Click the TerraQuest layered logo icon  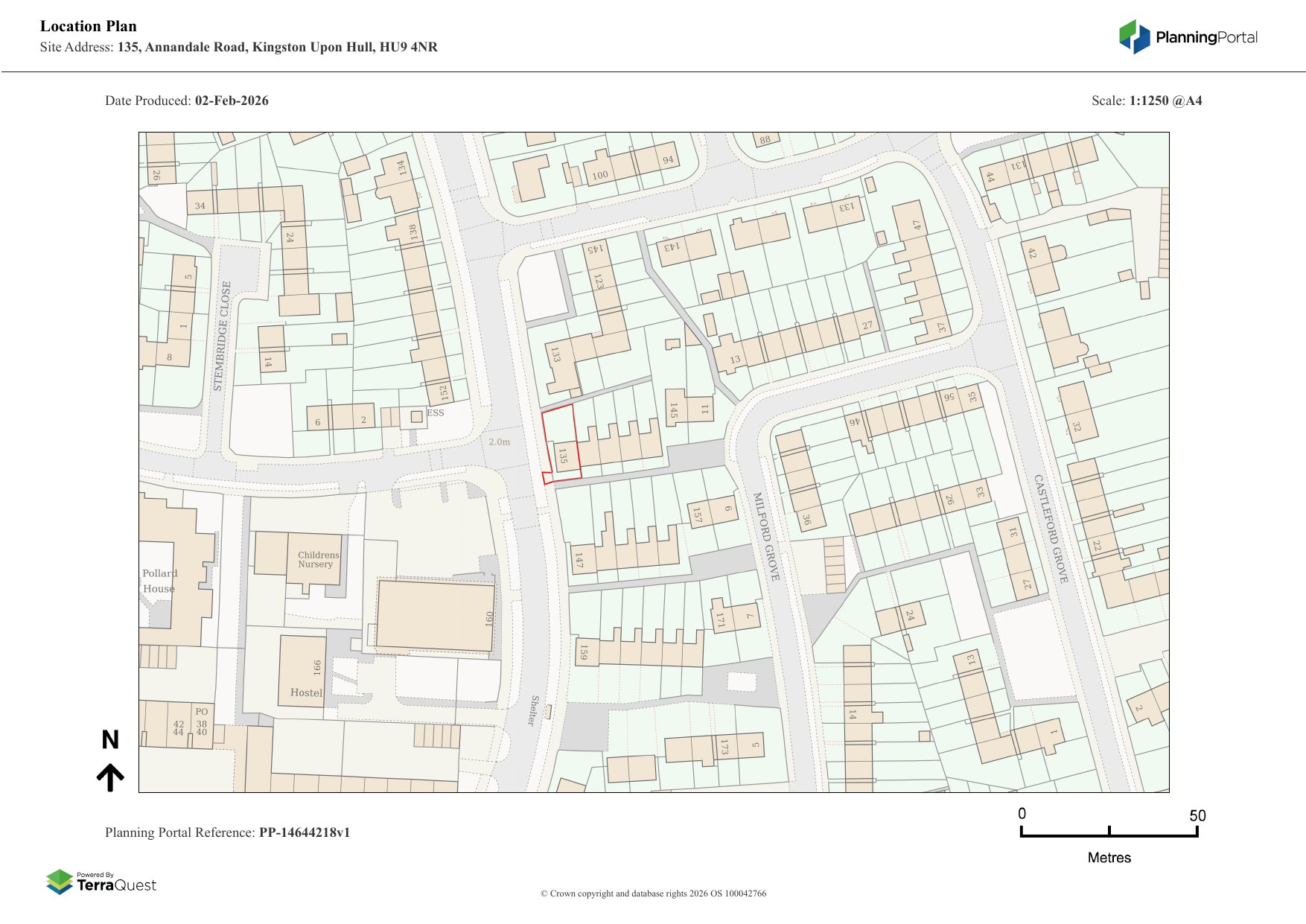(60, 882)
